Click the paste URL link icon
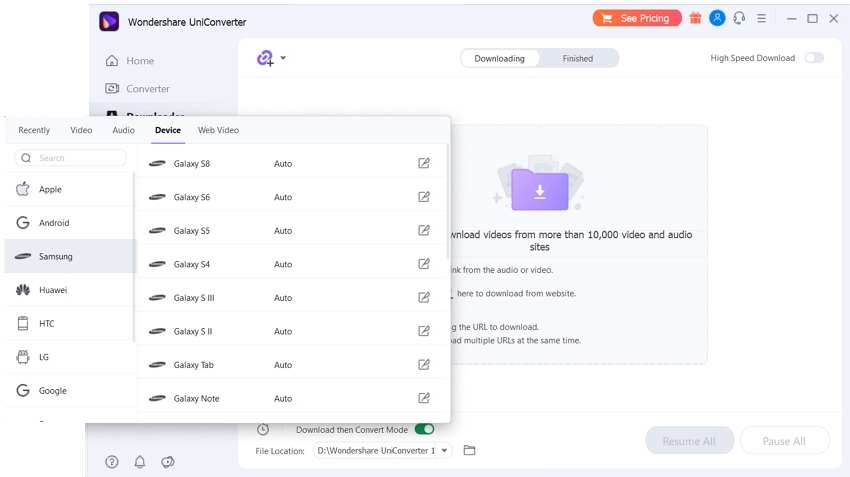This screenshot has width=850, height=477. pyautogui.click(x=265, y=58)
